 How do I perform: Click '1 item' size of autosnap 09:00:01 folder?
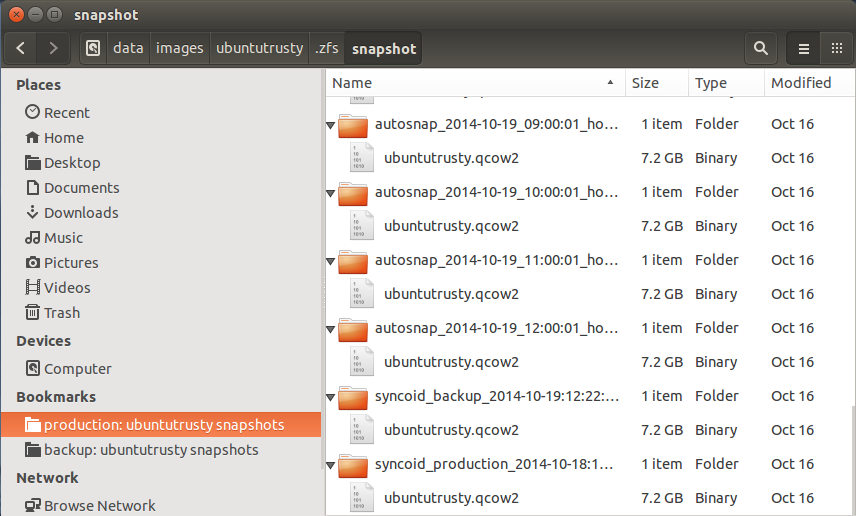662,124
